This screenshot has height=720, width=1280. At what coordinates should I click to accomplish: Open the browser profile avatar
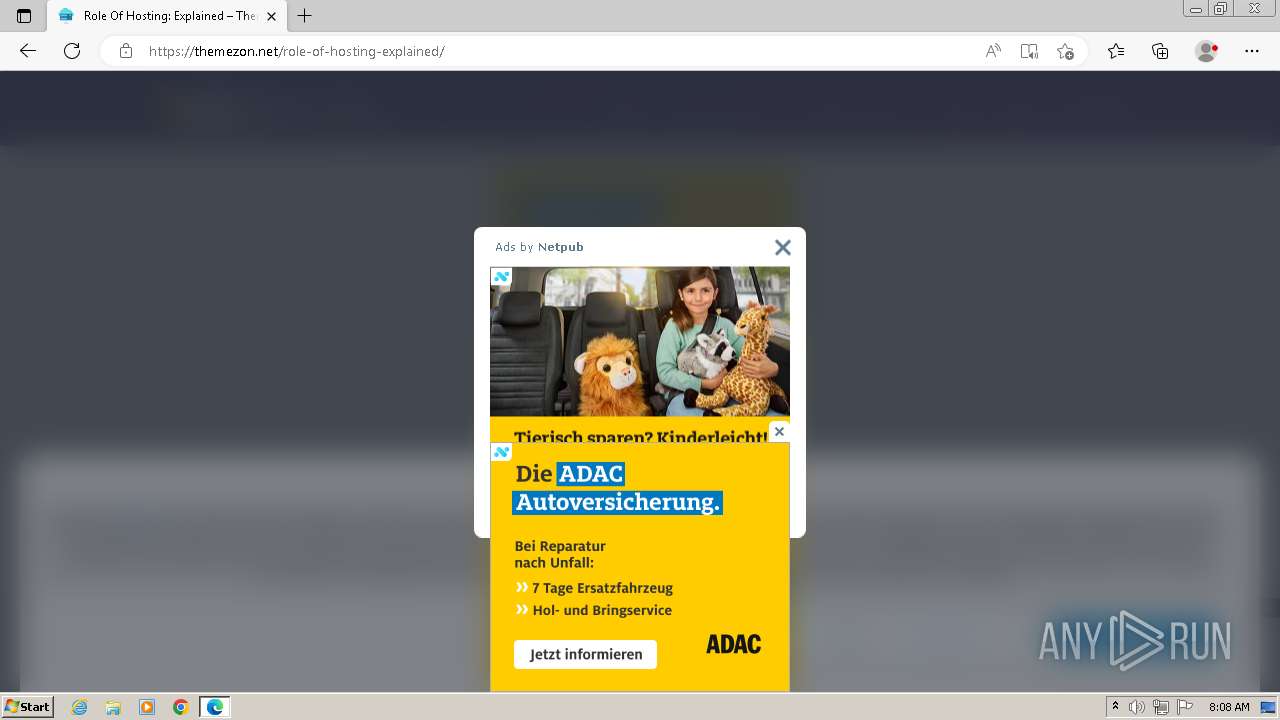click(x=1207, y=51)
